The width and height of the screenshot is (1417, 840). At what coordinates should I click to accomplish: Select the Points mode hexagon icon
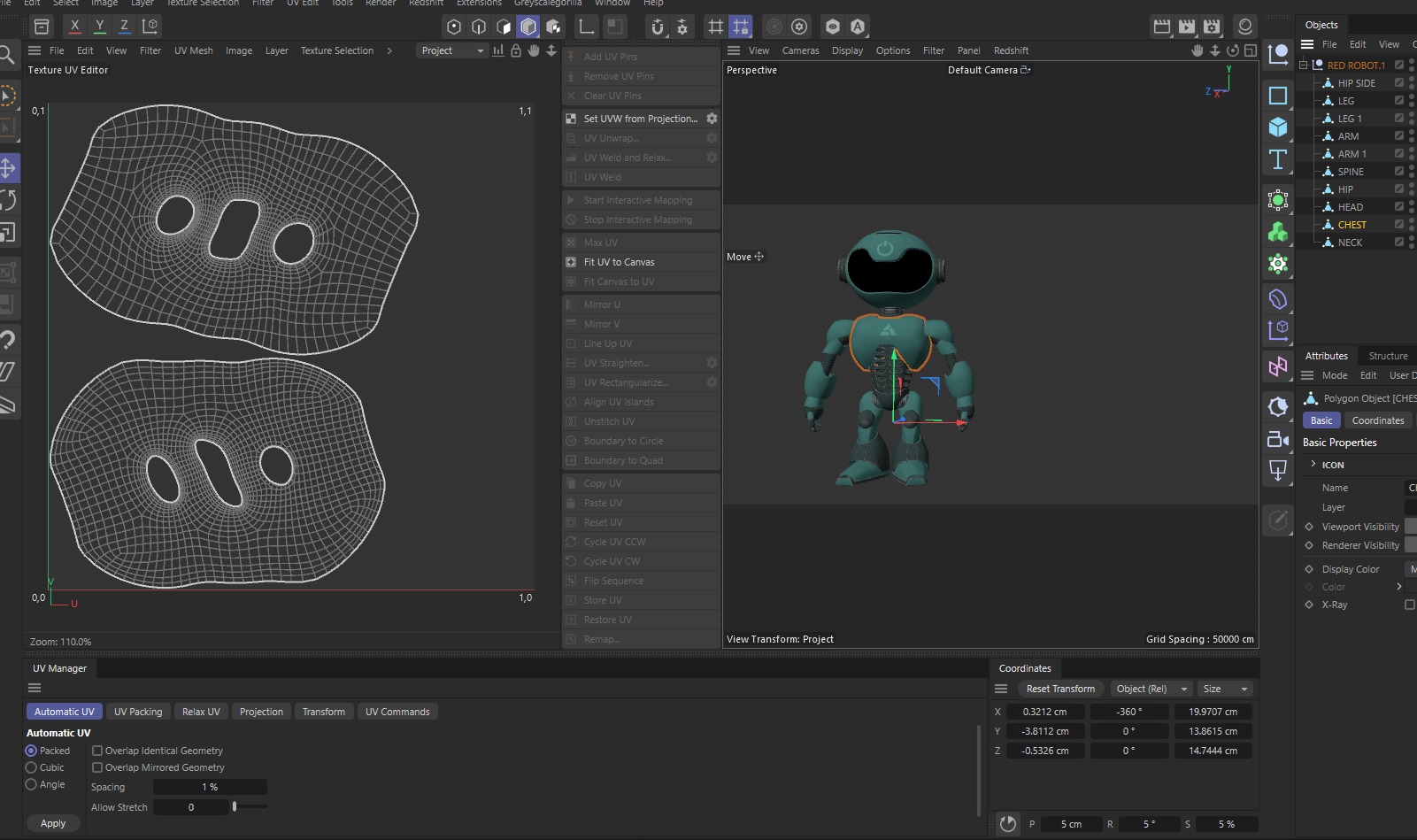pos(454,27)
